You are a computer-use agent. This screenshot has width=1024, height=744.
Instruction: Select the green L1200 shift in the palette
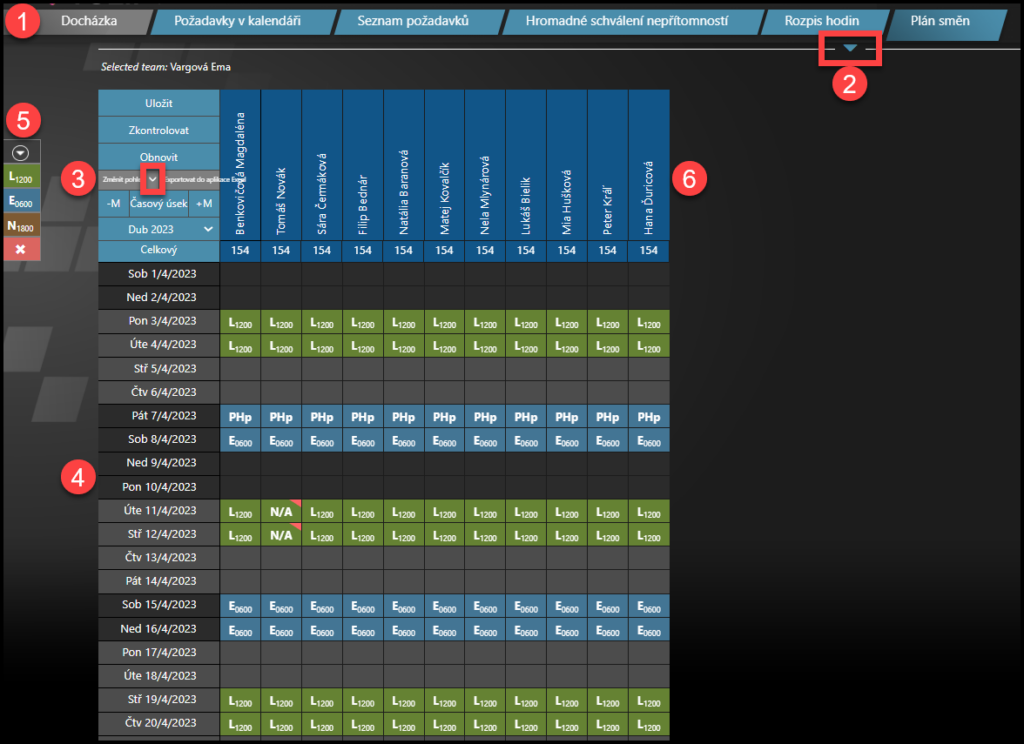pyautogui.click(x=22, y=177)
